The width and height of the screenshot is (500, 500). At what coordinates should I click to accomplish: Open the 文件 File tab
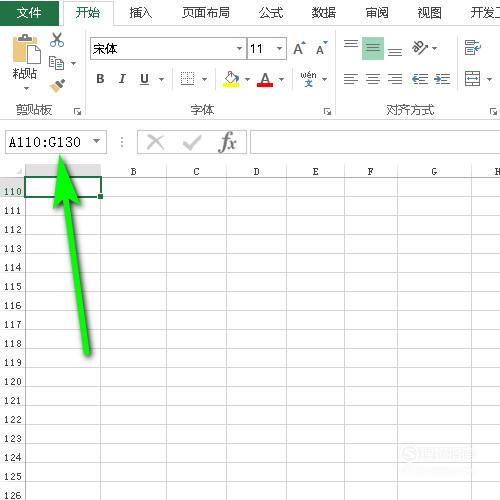(x=29, y=13)
